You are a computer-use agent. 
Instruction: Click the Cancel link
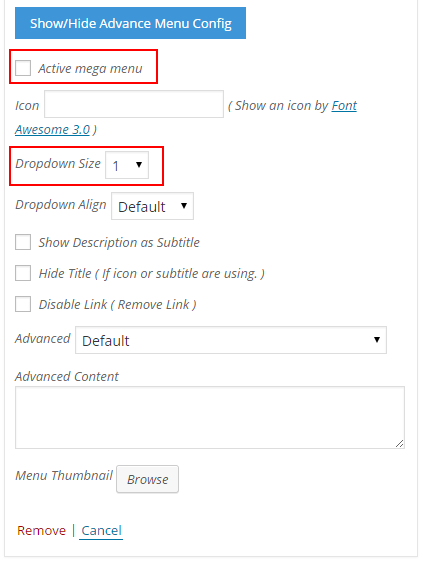tap(101, 530)
